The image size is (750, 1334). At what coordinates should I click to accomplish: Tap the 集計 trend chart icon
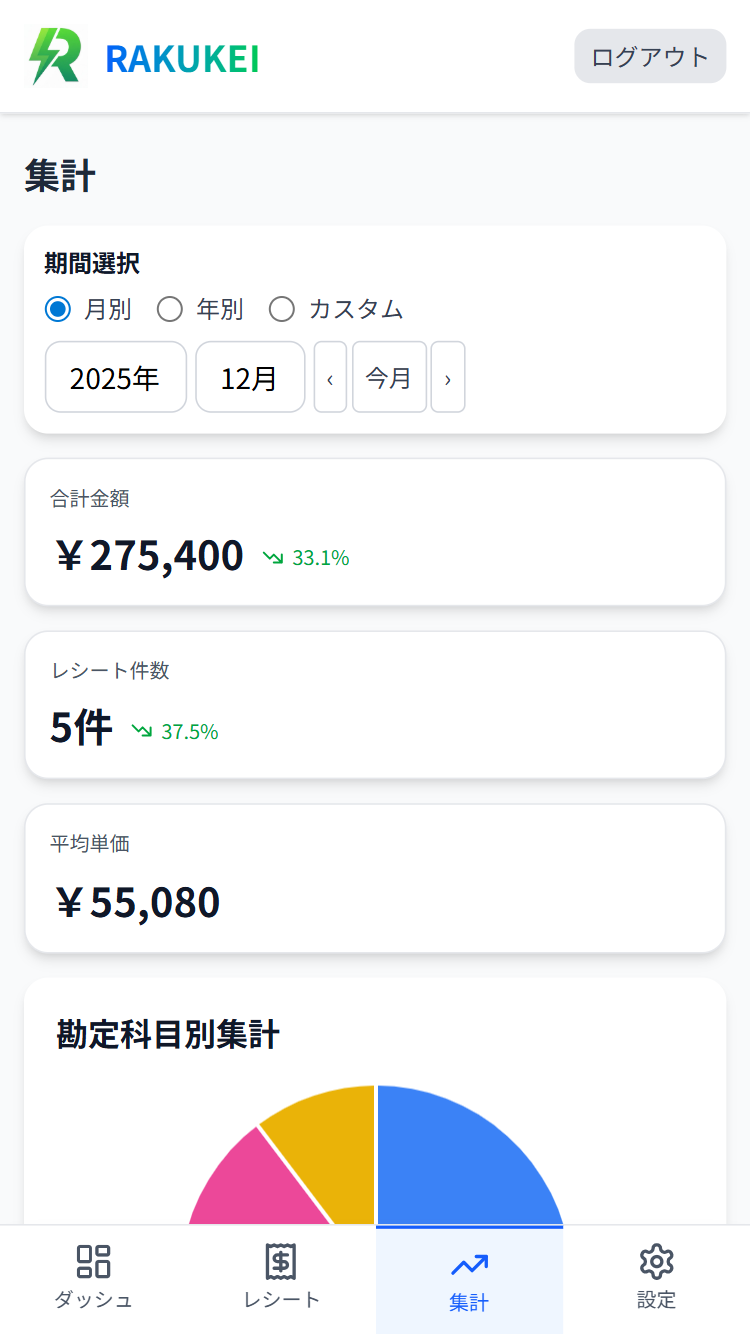tap(469, 1265)
